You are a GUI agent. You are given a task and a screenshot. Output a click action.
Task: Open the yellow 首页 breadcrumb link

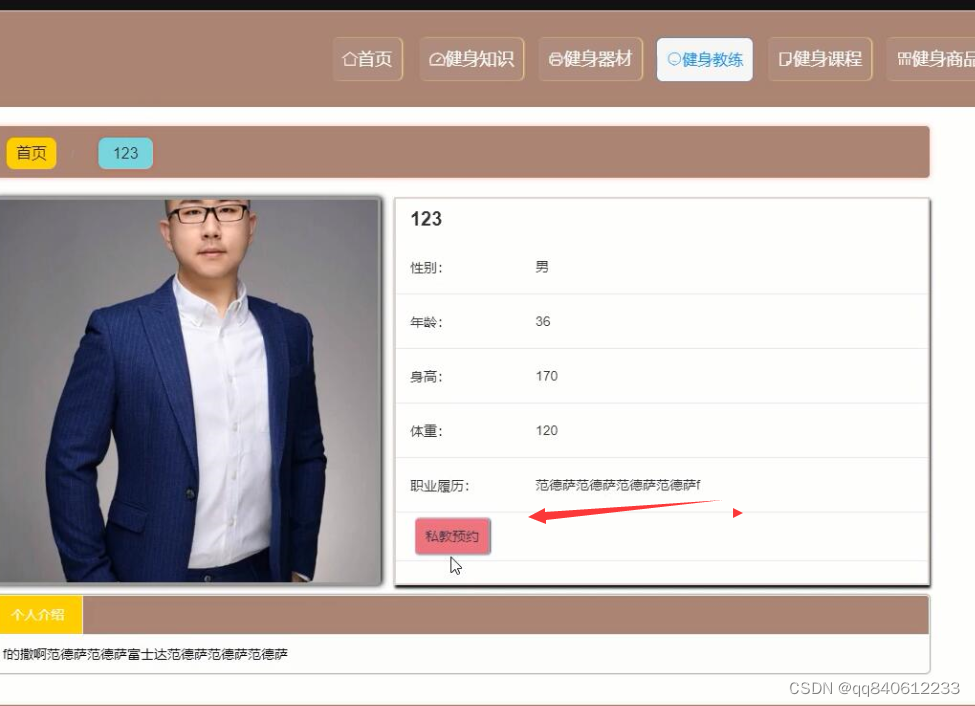pyautogui.click(x=31, y=152)
